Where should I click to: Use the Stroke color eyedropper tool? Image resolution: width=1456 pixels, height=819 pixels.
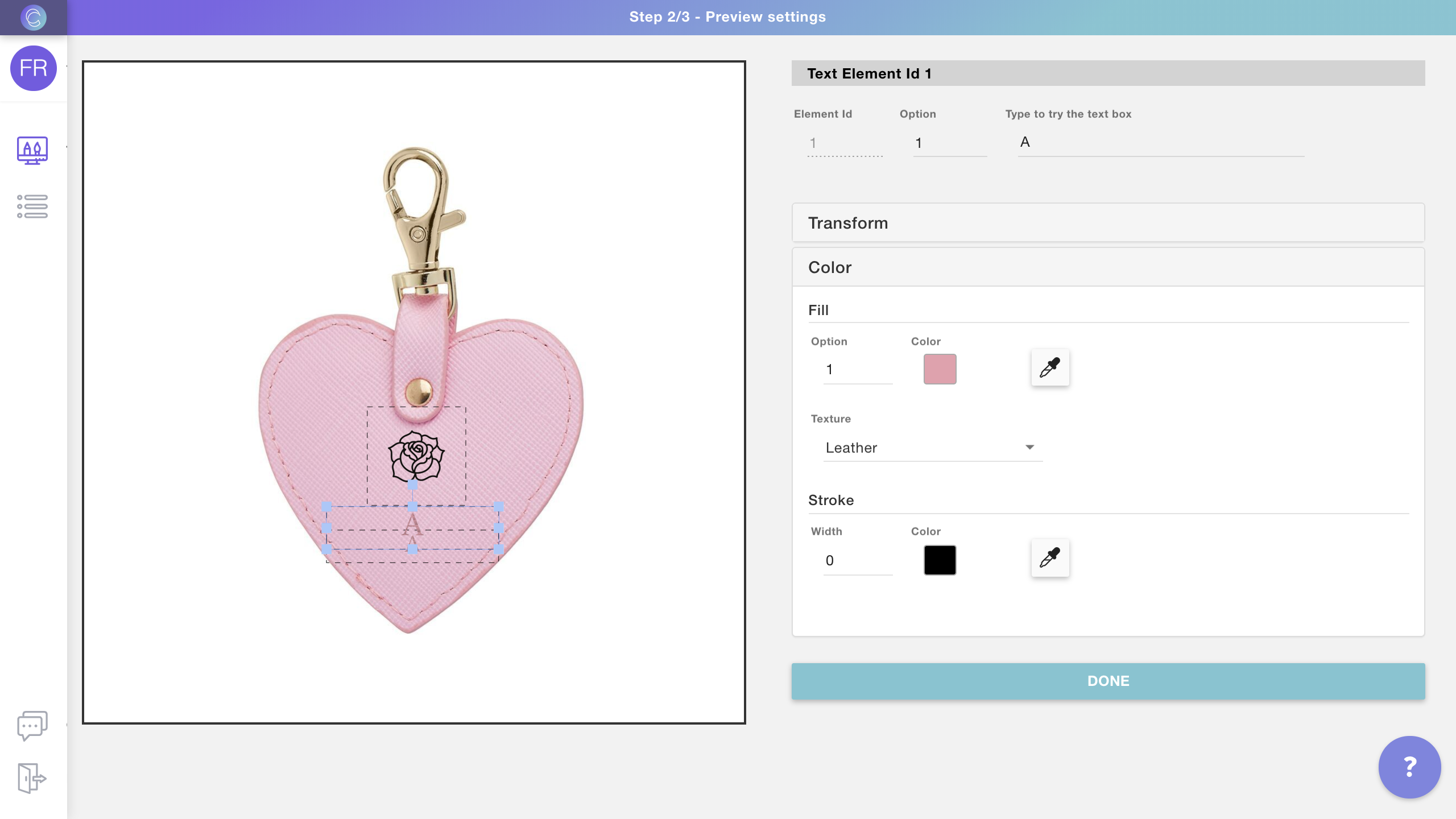(x=1050, y=558)
